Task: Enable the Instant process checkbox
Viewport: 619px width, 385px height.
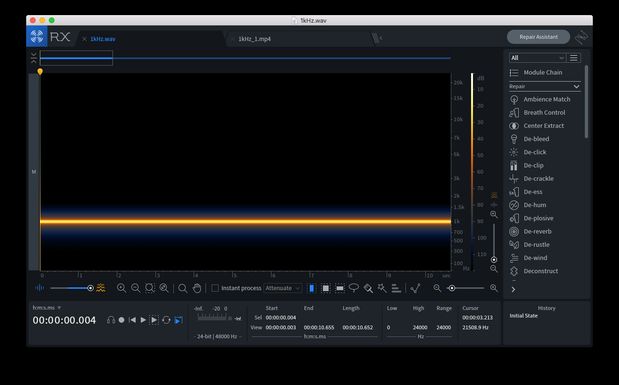Action: coord(215,288)
